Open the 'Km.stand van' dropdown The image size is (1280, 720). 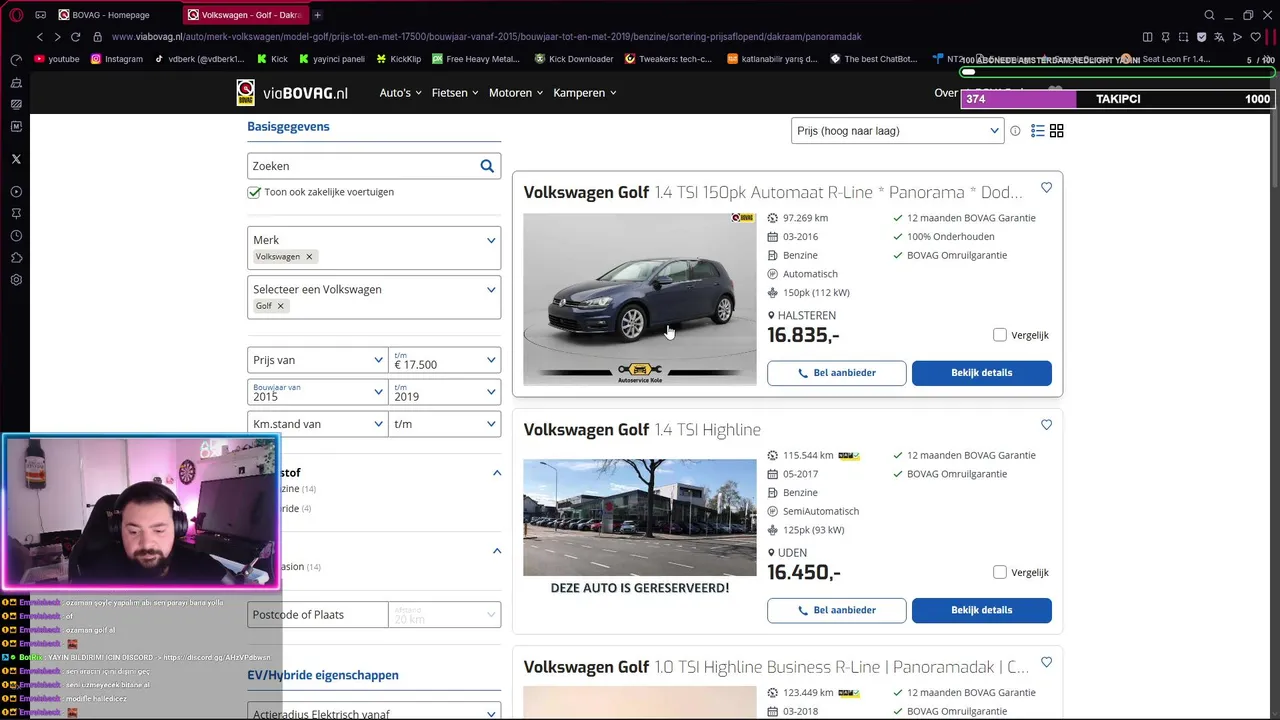click(x=317, y=424)
